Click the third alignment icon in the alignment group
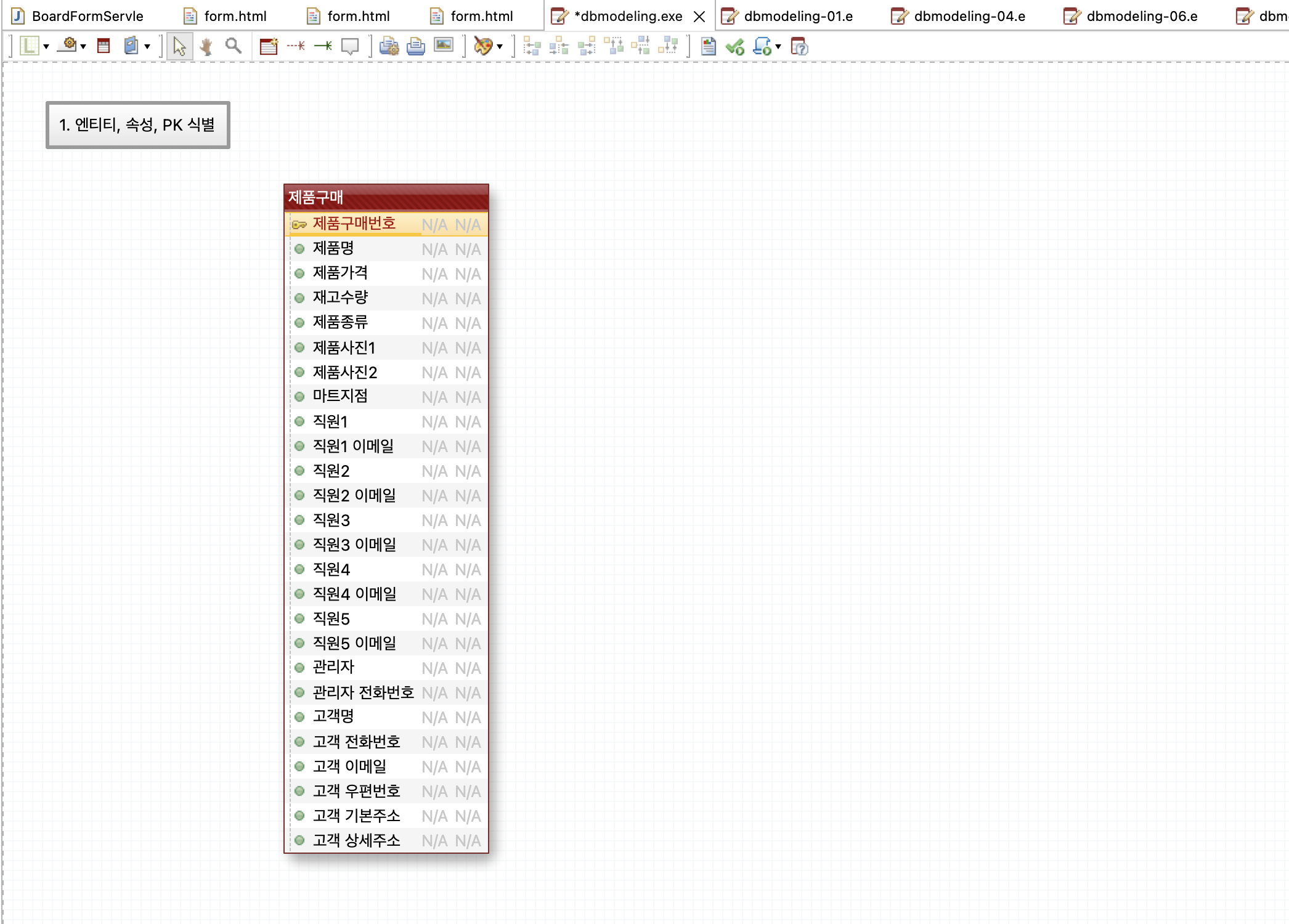1289x924 pixels. click(x=586, y=46)
